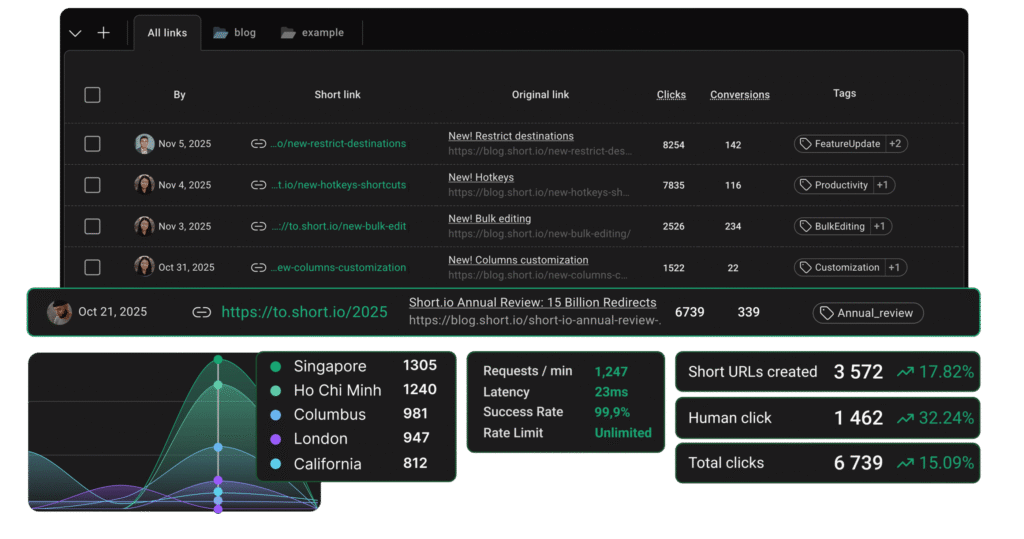Open the New! Bulk editing original link

point(489,218)
